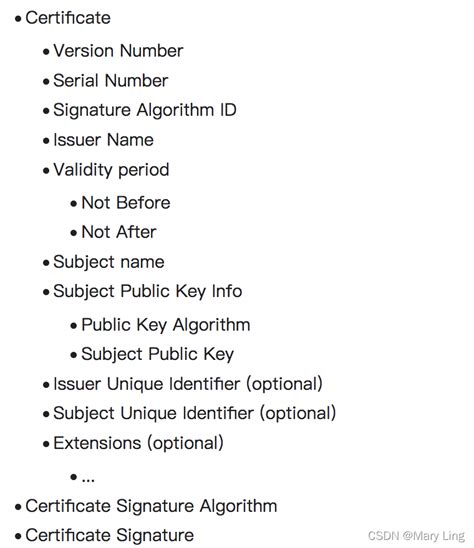Screen dimensions: 474x548
Task: Click the final Certificate Signature entry
Action: pos(110,535)
